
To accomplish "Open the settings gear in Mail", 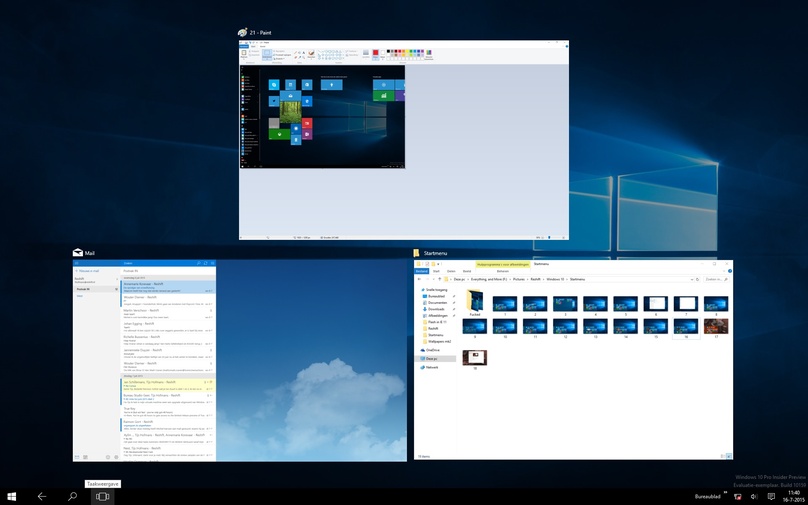I will pyautogui.click(x=116, y=457).
